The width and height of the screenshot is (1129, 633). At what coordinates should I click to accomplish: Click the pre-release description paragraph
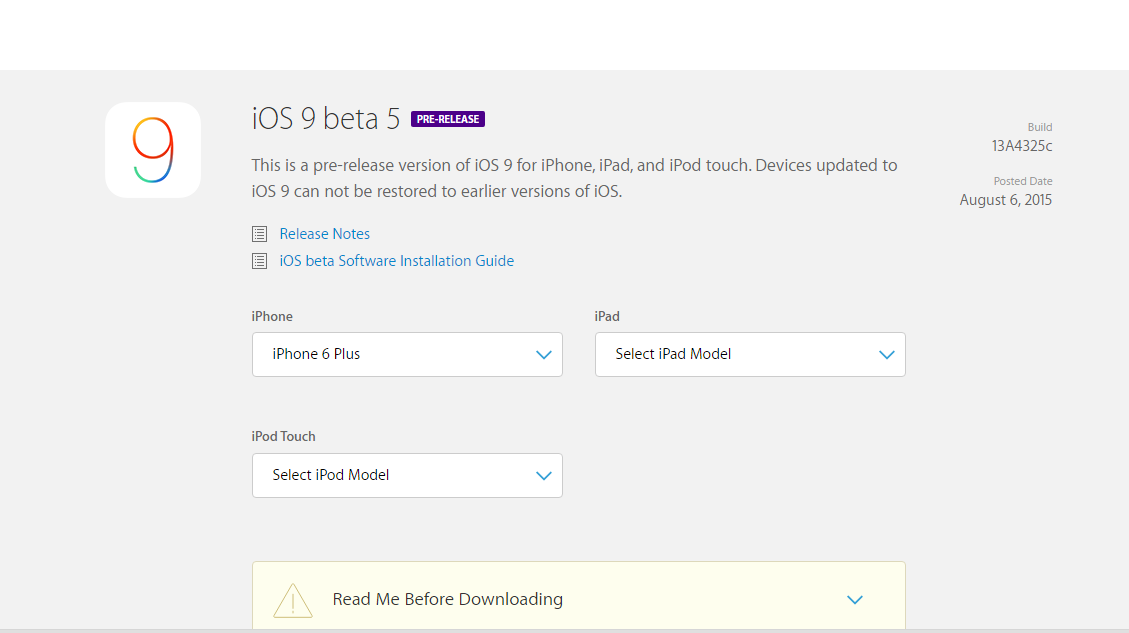(575, 178)
